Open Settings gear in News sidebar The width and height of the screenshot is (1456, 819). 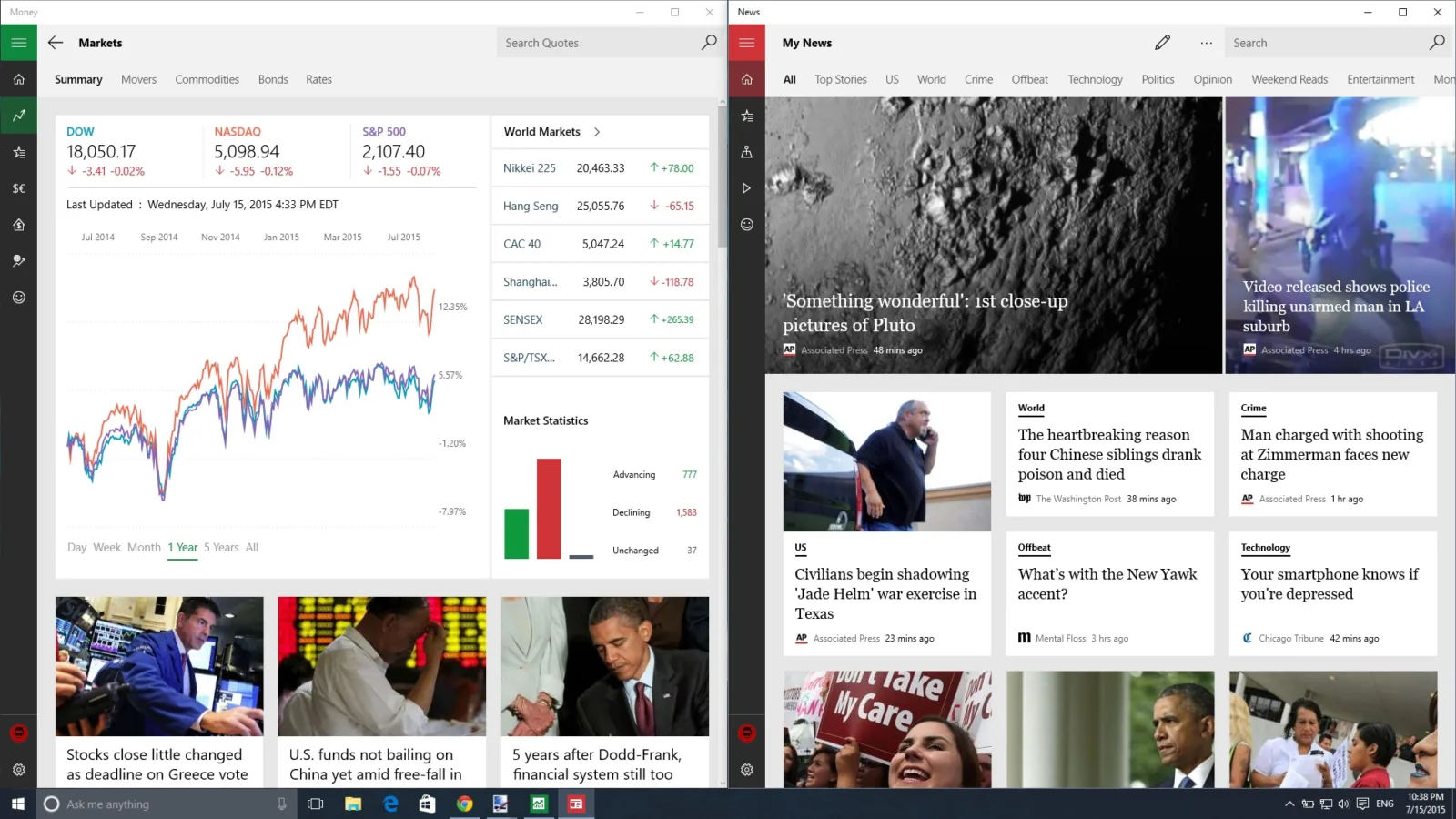[x=746, y=770]
